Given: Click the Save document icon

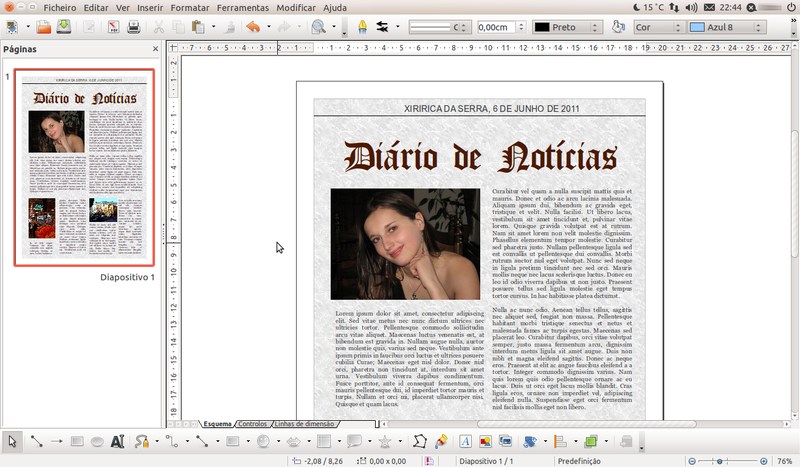Looking at the screenshot, I should pos(63,27).
